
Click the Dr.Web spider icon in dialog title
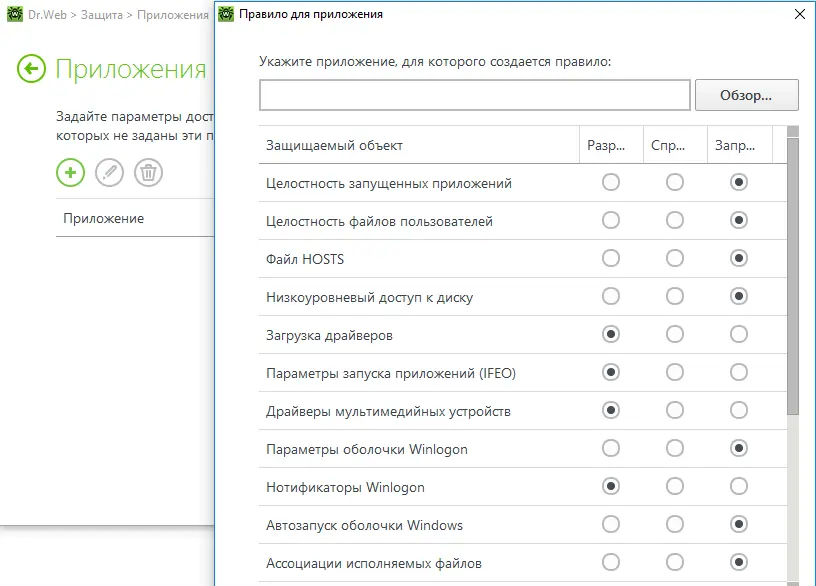[x=226, y=14]
